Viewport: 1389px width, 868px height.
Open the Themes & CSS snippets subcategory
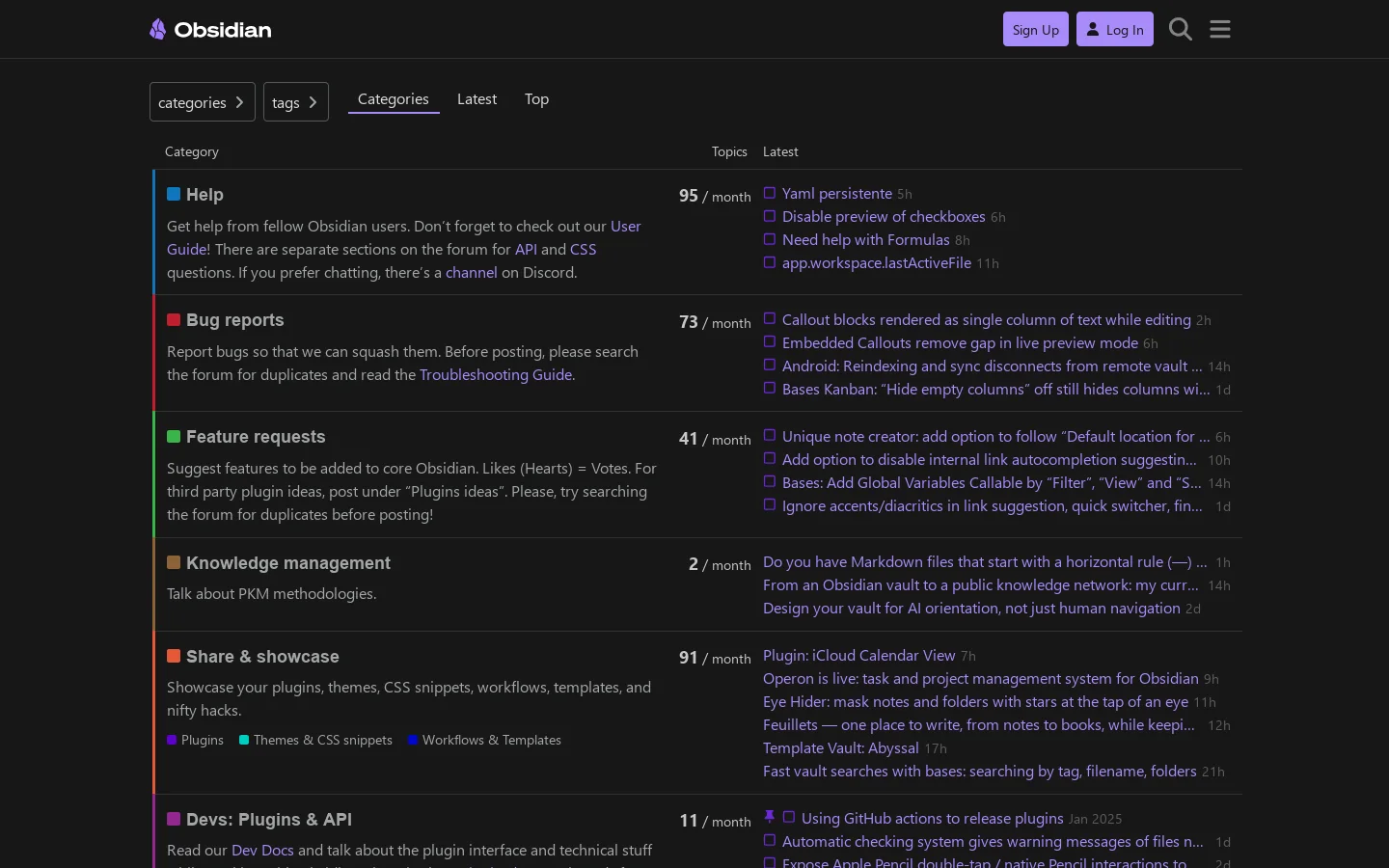pos(315,740)
